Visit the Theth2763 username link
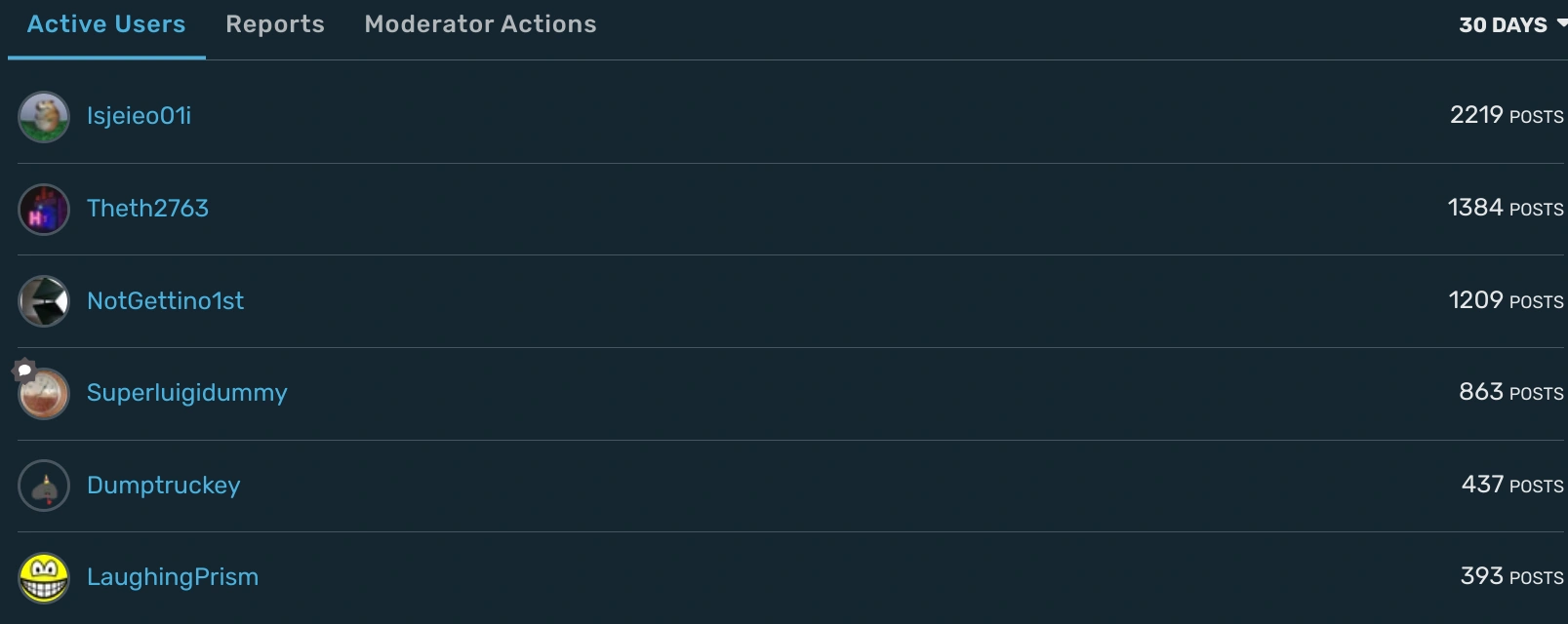The image size is (1568, 624). (x=147, y=209)
